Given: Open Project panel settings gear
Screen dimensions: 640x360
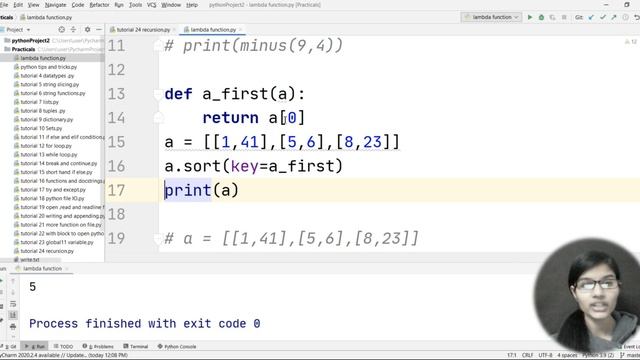Looking at the screenshot, I should (x=87, y=29).
